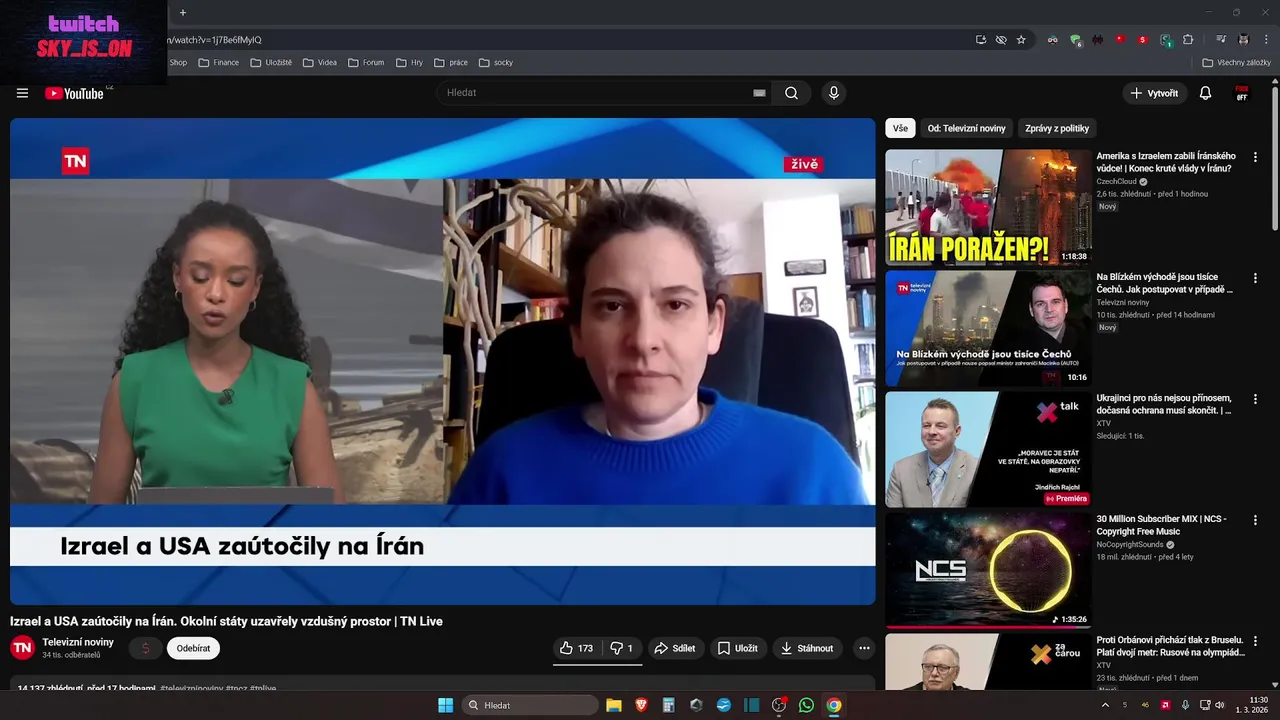Click the browser address bar URL
The width and height of the screenshot is (1280, 720).
(x=215, y=40)
